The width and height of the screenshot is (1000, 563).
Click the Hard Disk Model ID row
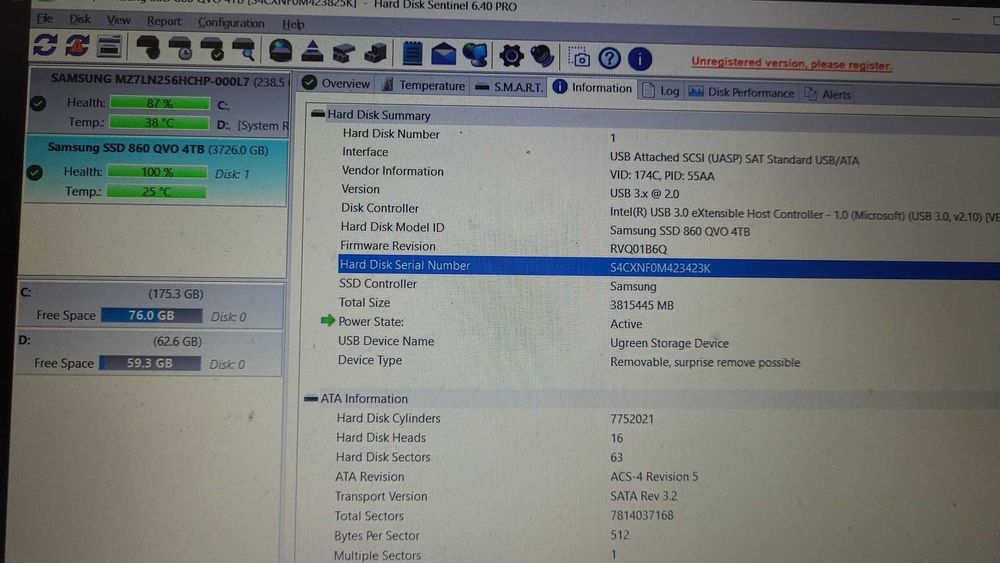pos(668,228)
